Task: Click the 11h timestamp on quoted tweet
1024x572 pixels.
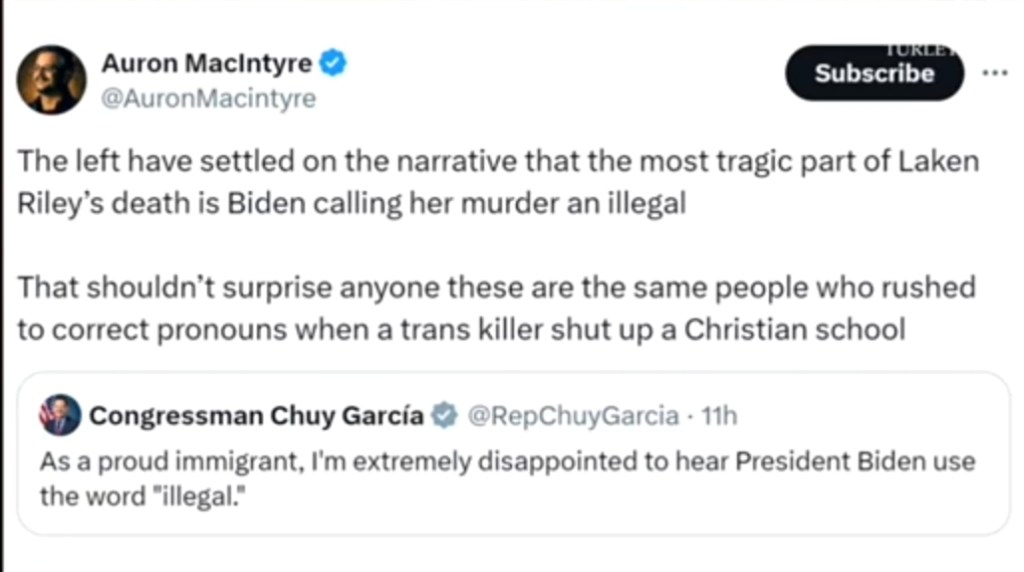Action: click(719, 416)
